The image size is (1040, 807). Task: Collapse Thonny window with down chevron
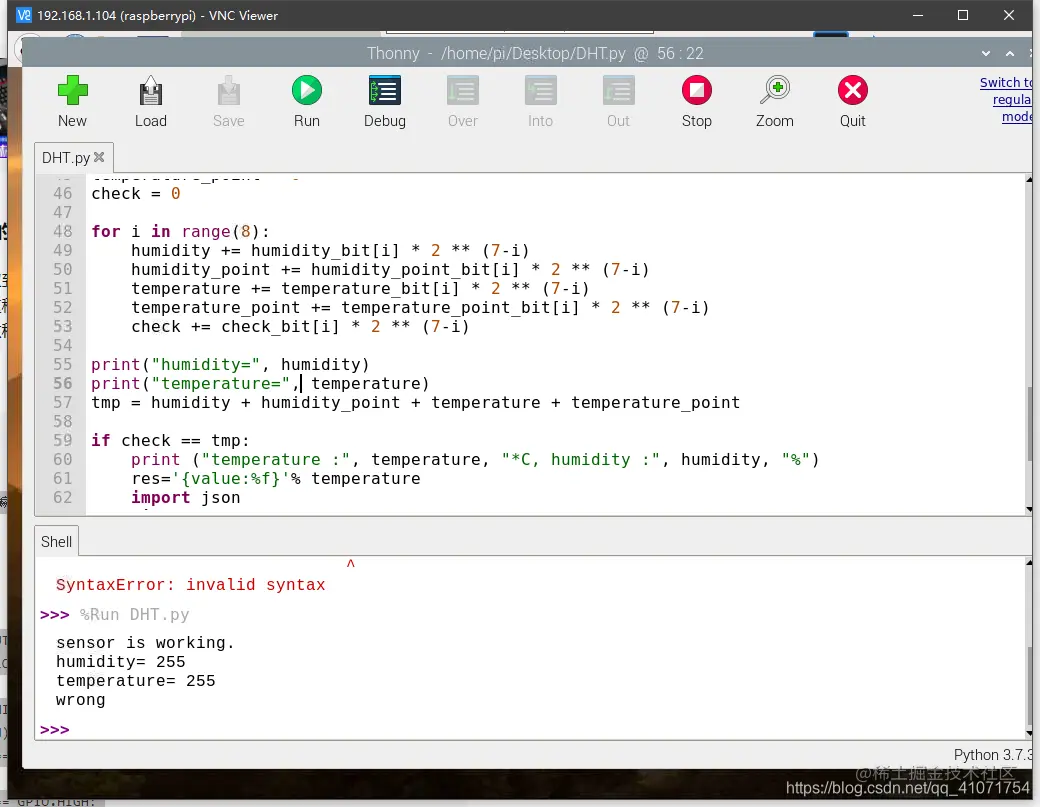[986, 54]
